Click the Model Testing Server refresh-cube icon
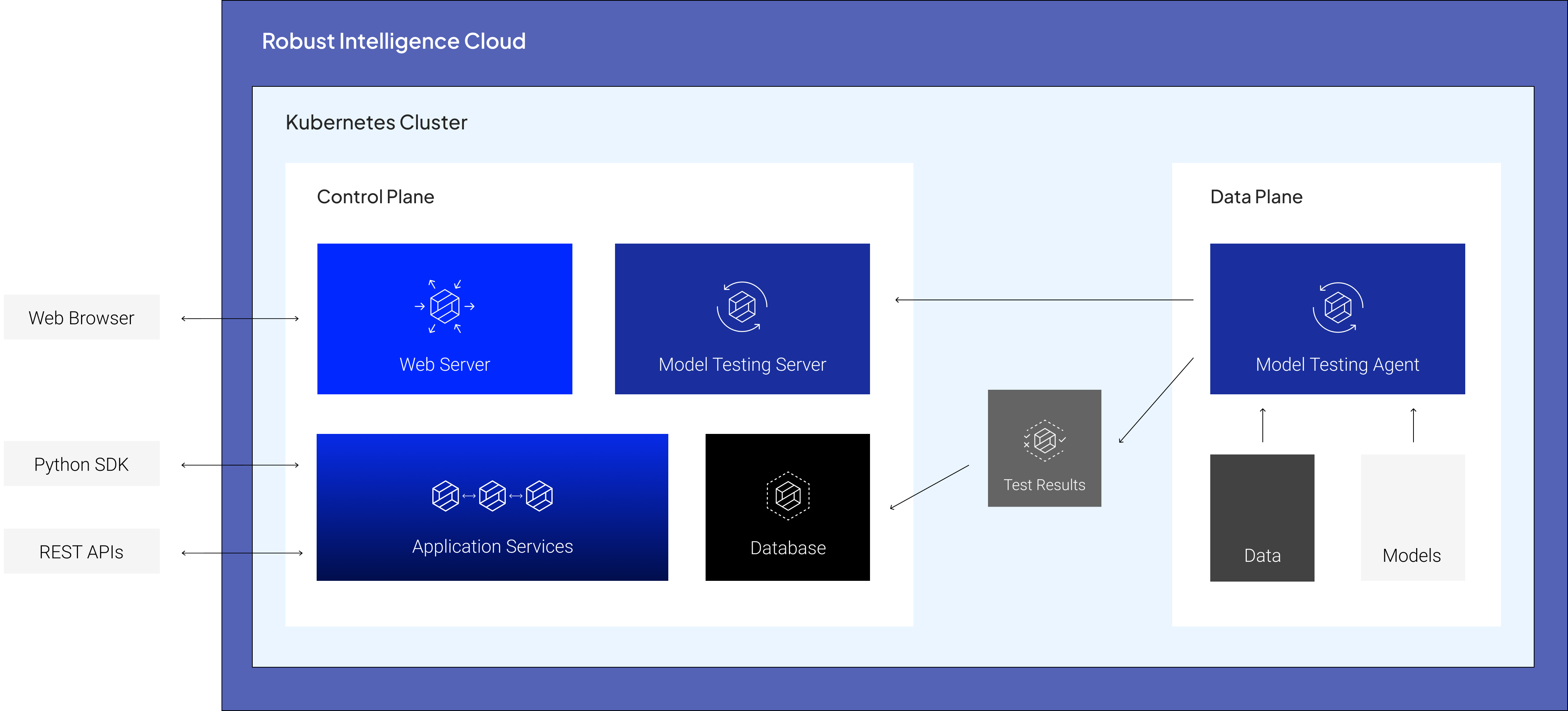Image resolution: width=1568 pixels, height=711 pixels. click(742, 306)
